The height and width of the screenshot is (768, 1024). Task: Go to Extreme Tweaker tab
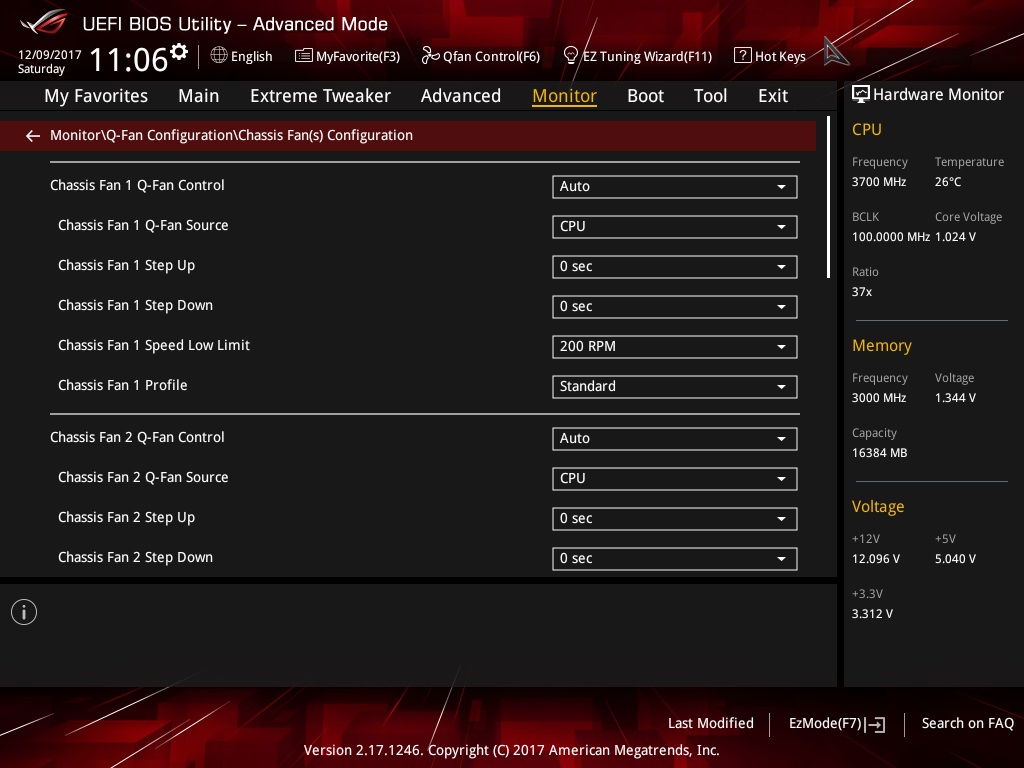pyautogui.click(x=320, y=96)
